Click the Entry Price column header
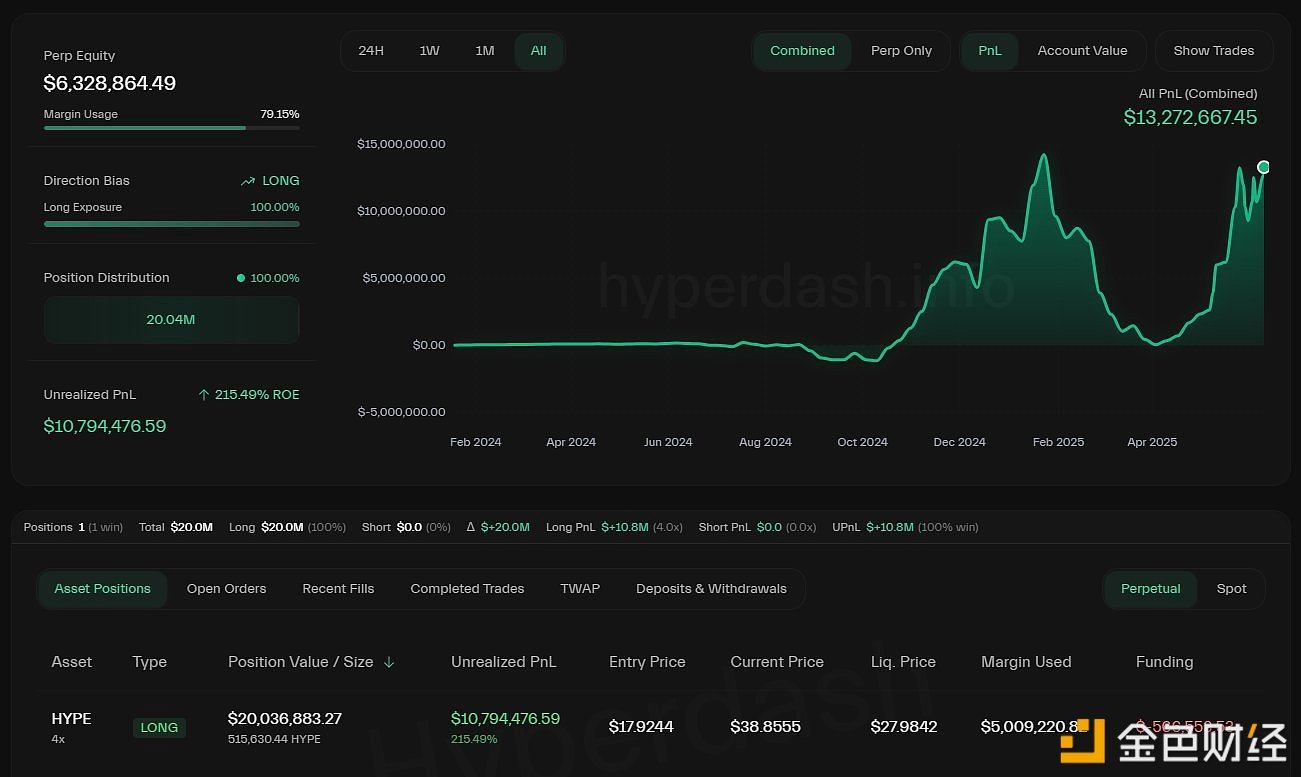Viewport: 1301px width, 777px height. [647, 662]
